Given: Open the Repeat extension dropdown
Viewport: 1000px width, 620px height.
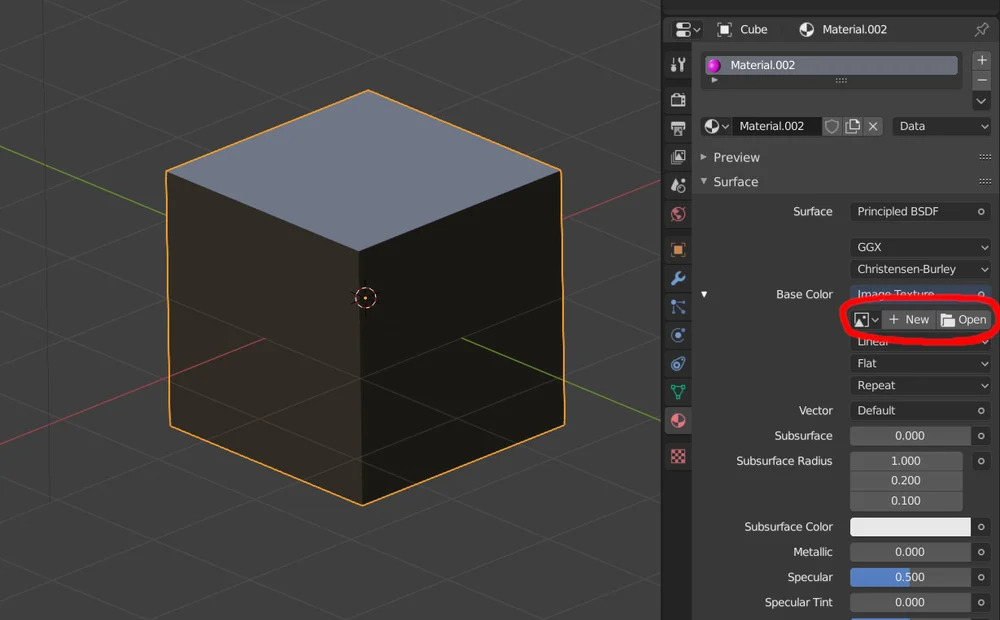Looking at the screenshot, I should (920, 385).
